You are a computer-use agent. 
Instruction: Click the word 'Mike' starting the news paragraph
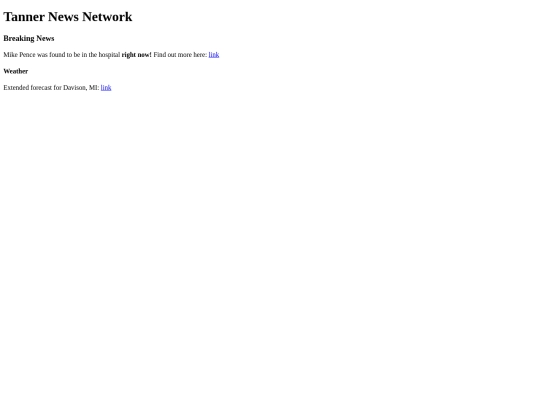[10, 55]
